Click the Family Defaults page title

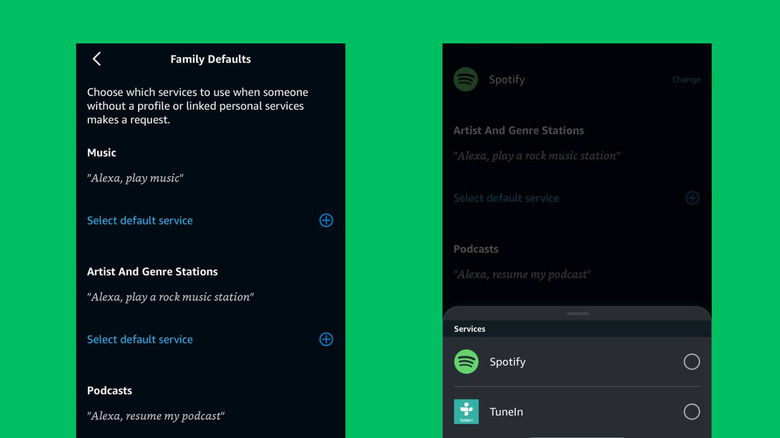pyautogui.click(x=210, y=59)
